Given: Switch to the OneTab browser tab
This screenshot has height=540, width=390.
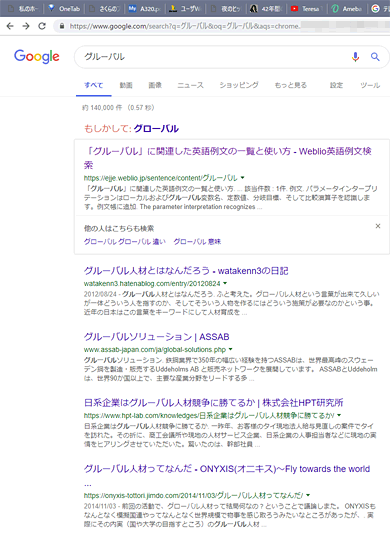Looking at the screenshot, I should point(64,9).
